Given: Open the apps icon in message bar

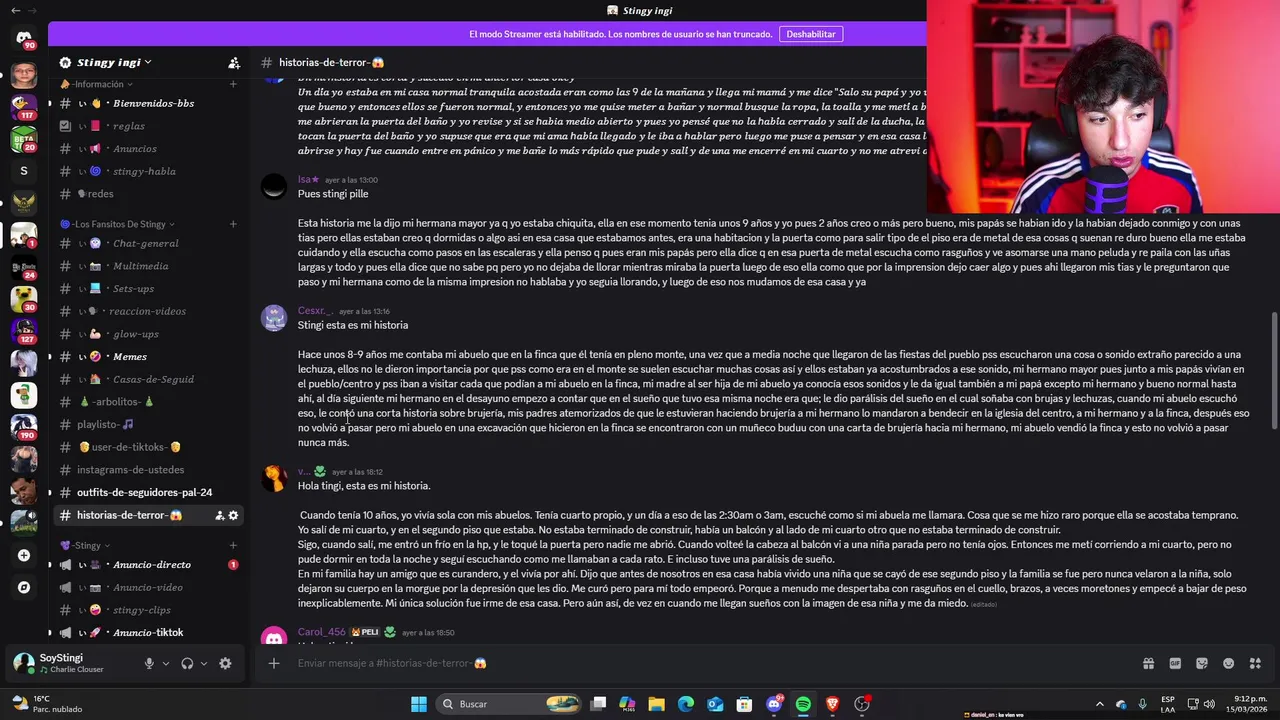Looking at the screenshot, I should click(1255, 663).
